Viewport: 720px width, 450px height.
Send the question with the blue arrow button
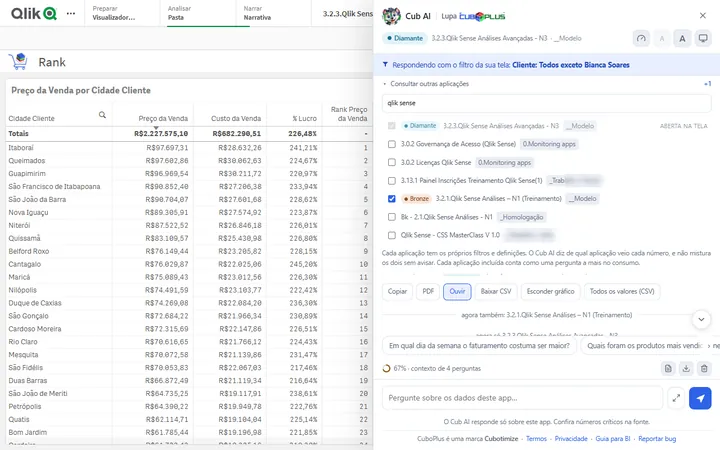tap(700, 398)
